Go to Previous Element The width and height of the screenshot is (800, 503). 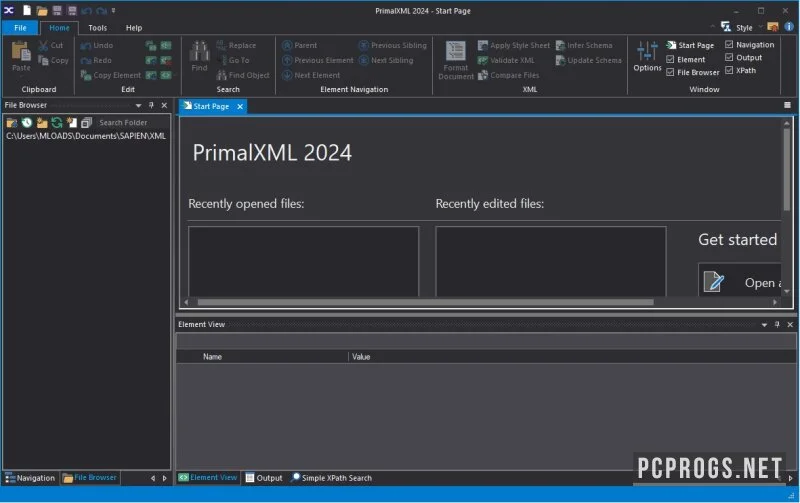[x=318, y=60]
